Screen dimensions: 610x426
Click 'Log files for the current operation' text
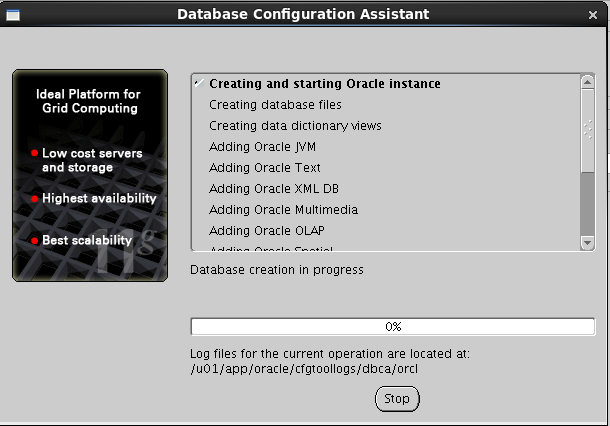(330, 354)
